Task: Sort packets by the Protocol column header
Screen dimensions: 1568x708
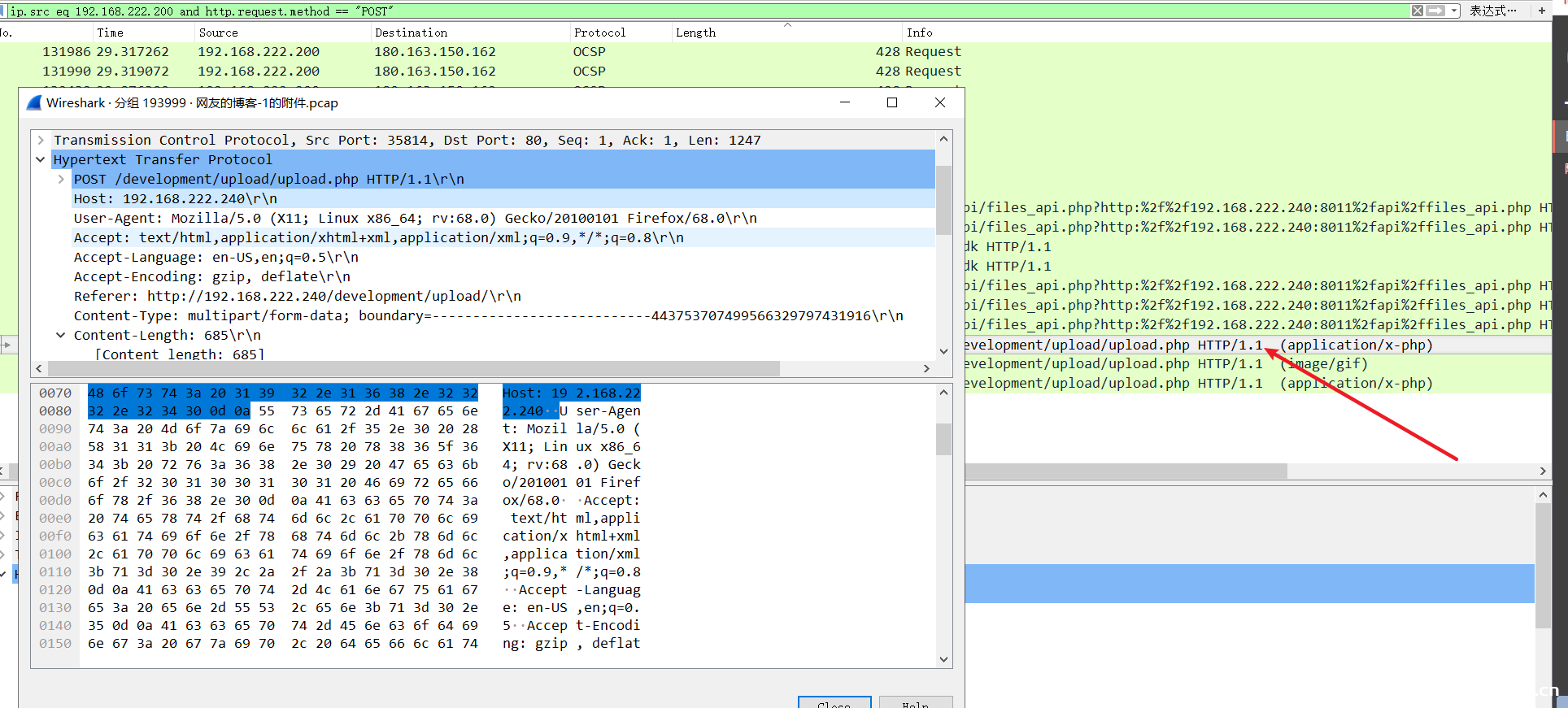Action: pos(599,33)
